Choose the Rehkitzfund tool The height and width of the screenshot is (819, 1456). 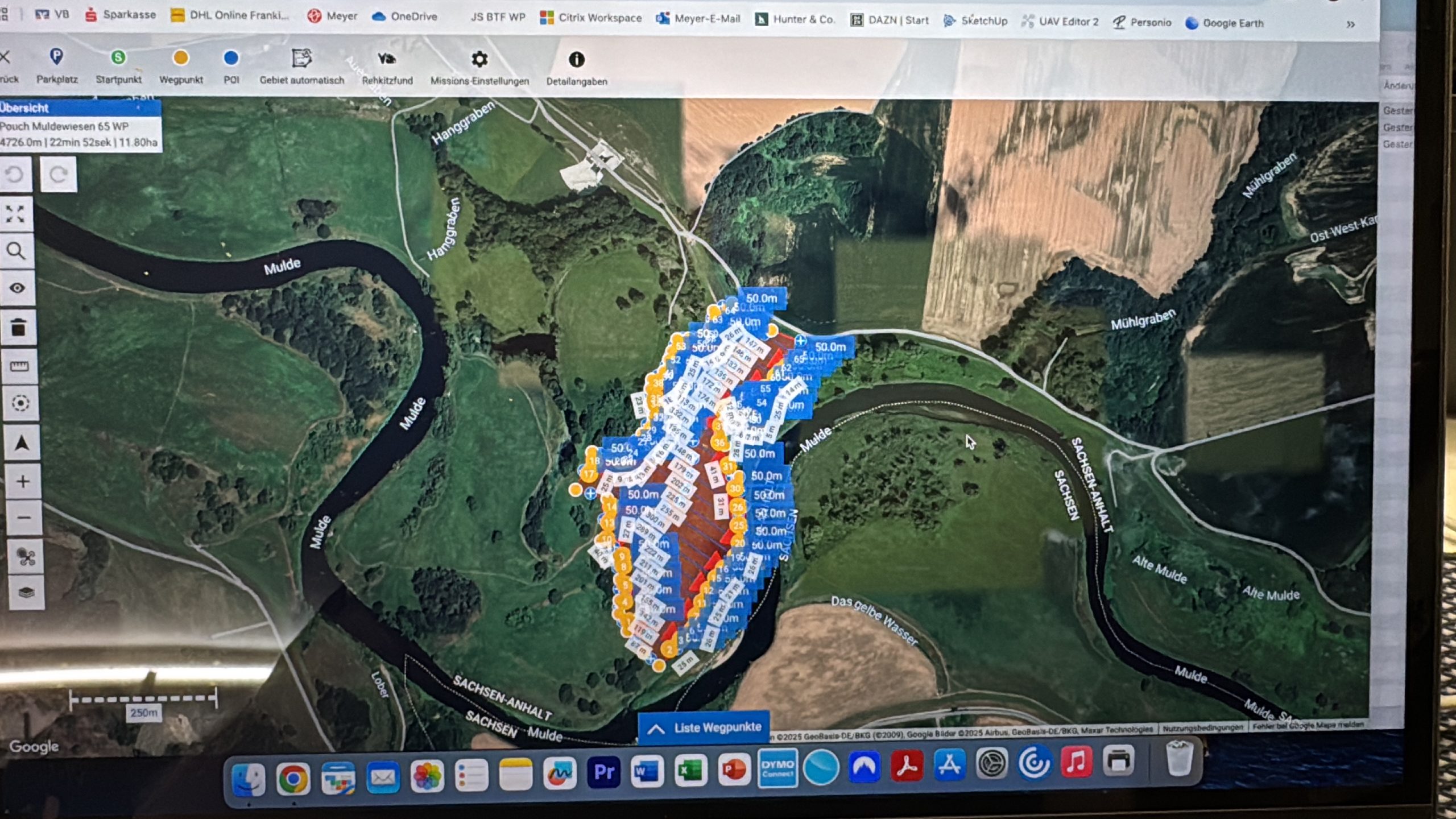(x=387, y=68)
